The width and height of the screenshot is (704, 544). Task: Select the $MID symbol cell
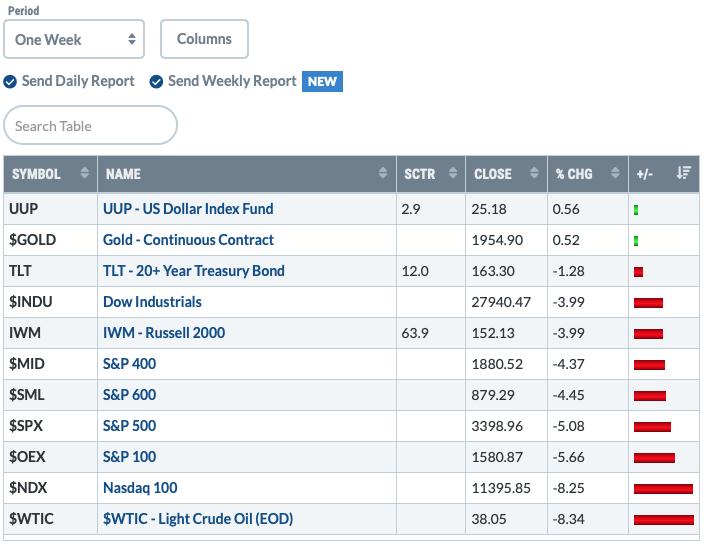50,364
